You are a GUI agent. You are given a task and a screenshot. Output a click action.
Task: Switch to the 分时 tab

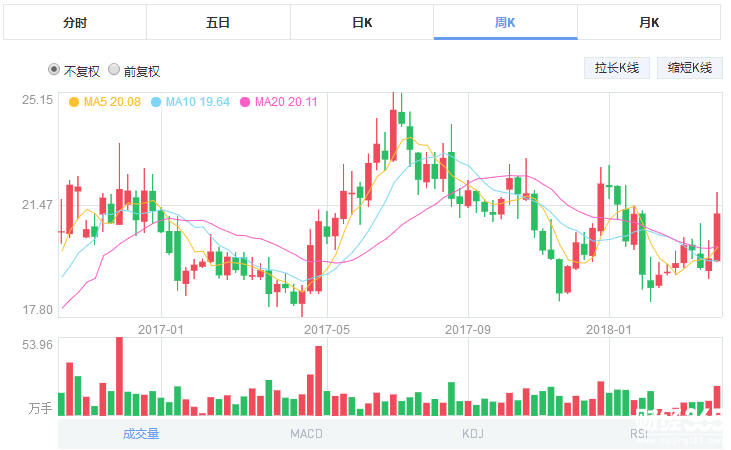(74, 22)
